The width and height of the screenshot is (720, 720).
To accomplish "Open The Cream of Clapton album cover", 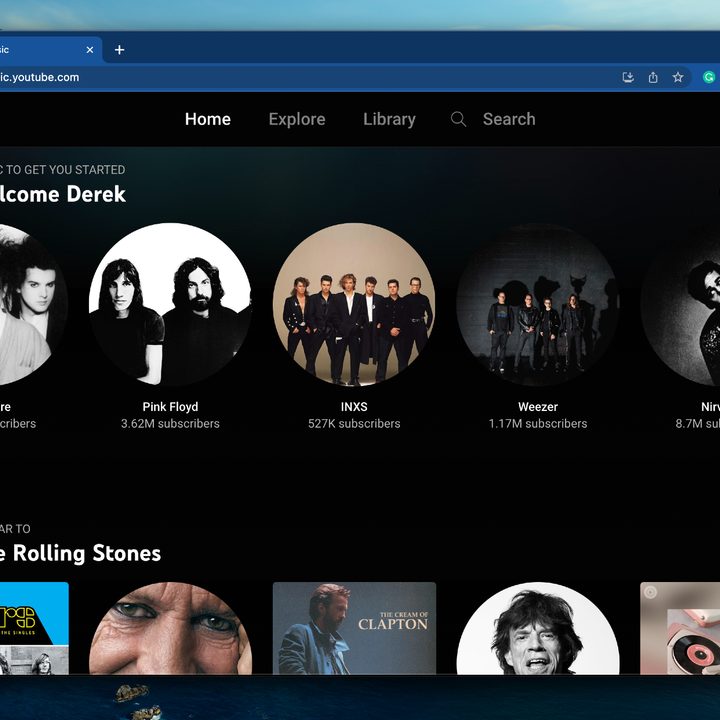I will (354, 628).
